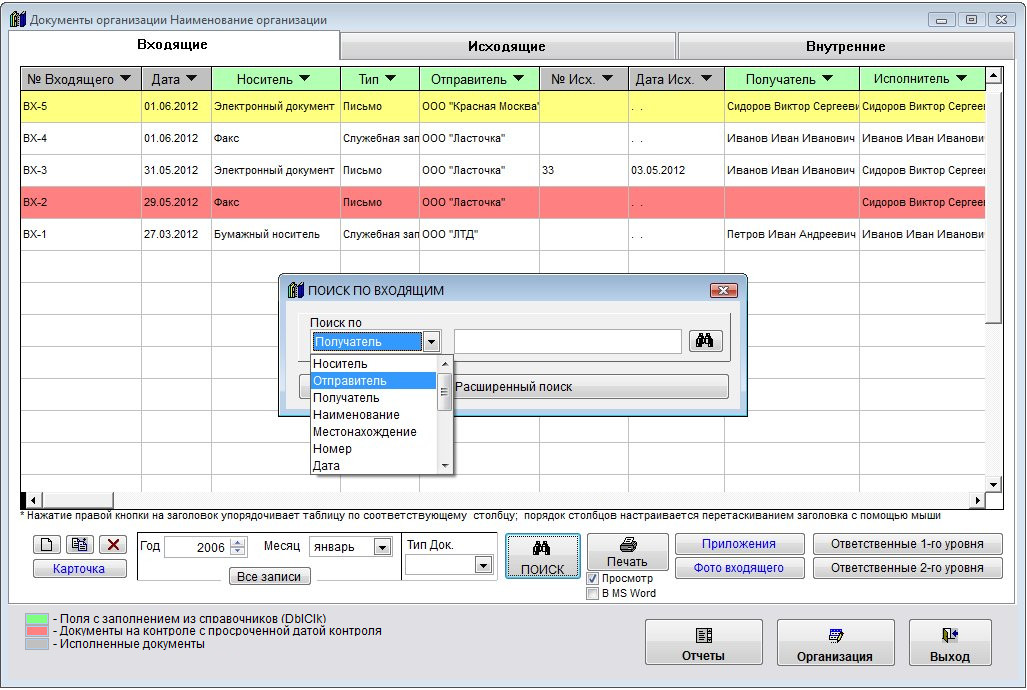Switch to the Внутренние tab
1027x690 pixels.
(x=845, y=46)
